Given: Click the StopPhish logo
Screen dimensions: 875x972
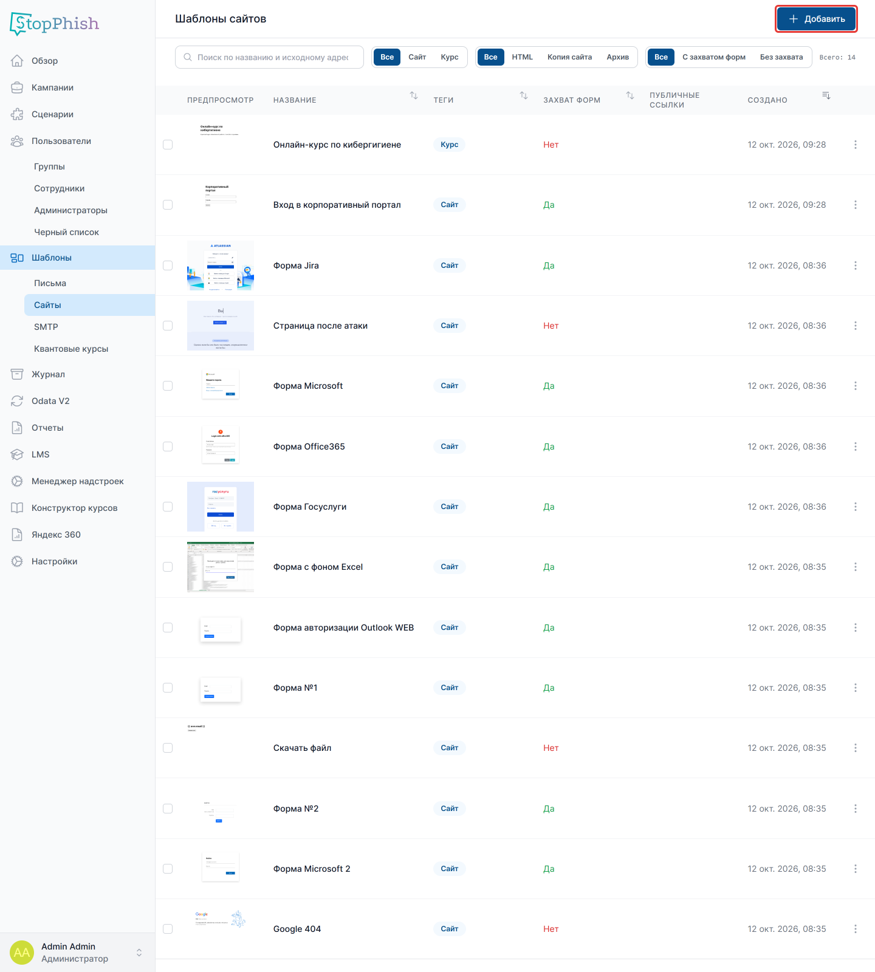Looking at the screenshot, I should (x=55, y=24).
